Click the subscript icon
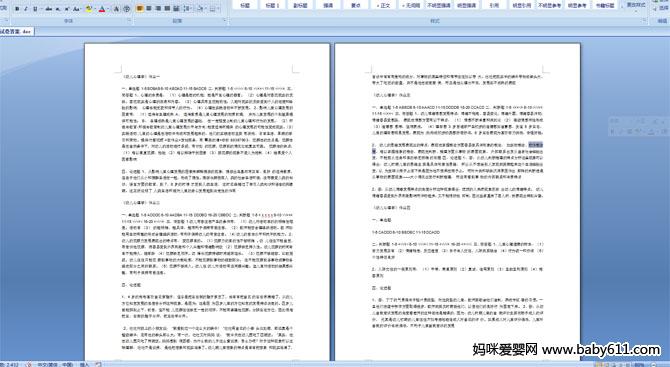Screen dimensions: 670x367 coord(58,9)
